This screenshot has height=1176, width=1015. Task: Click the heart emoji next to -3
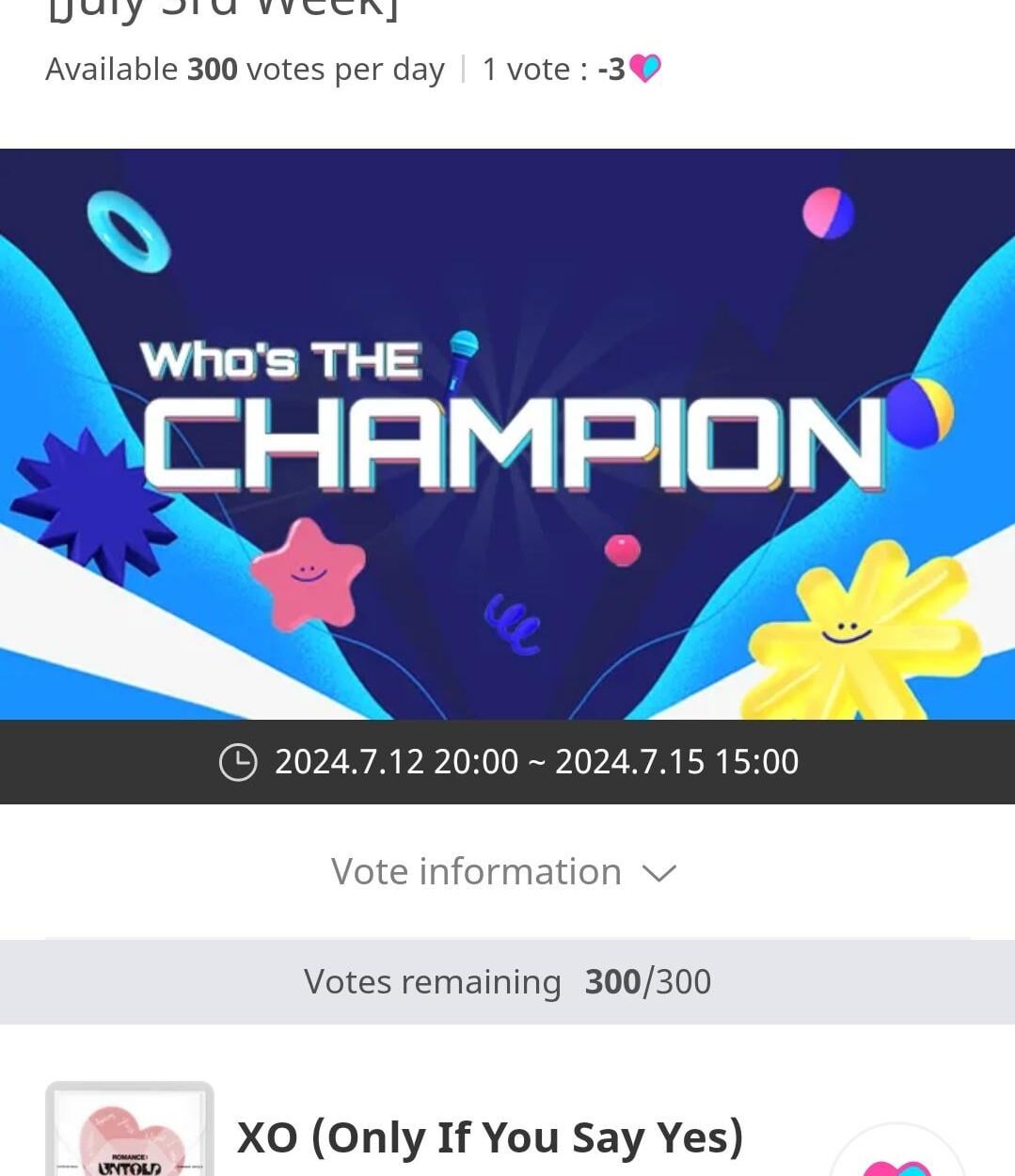pos(647,68)
